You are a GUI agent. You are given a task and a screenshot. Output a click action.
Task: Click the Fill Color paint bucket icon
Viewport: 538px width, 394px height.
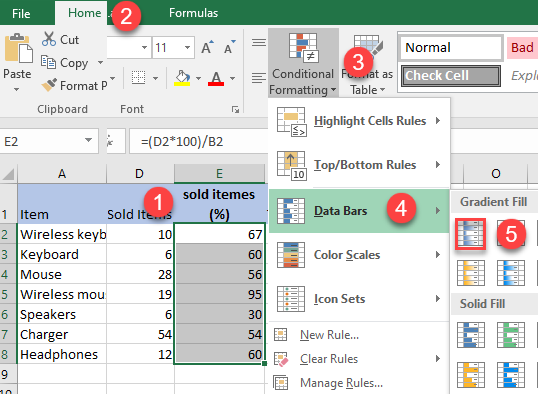[x=182, y=78]
